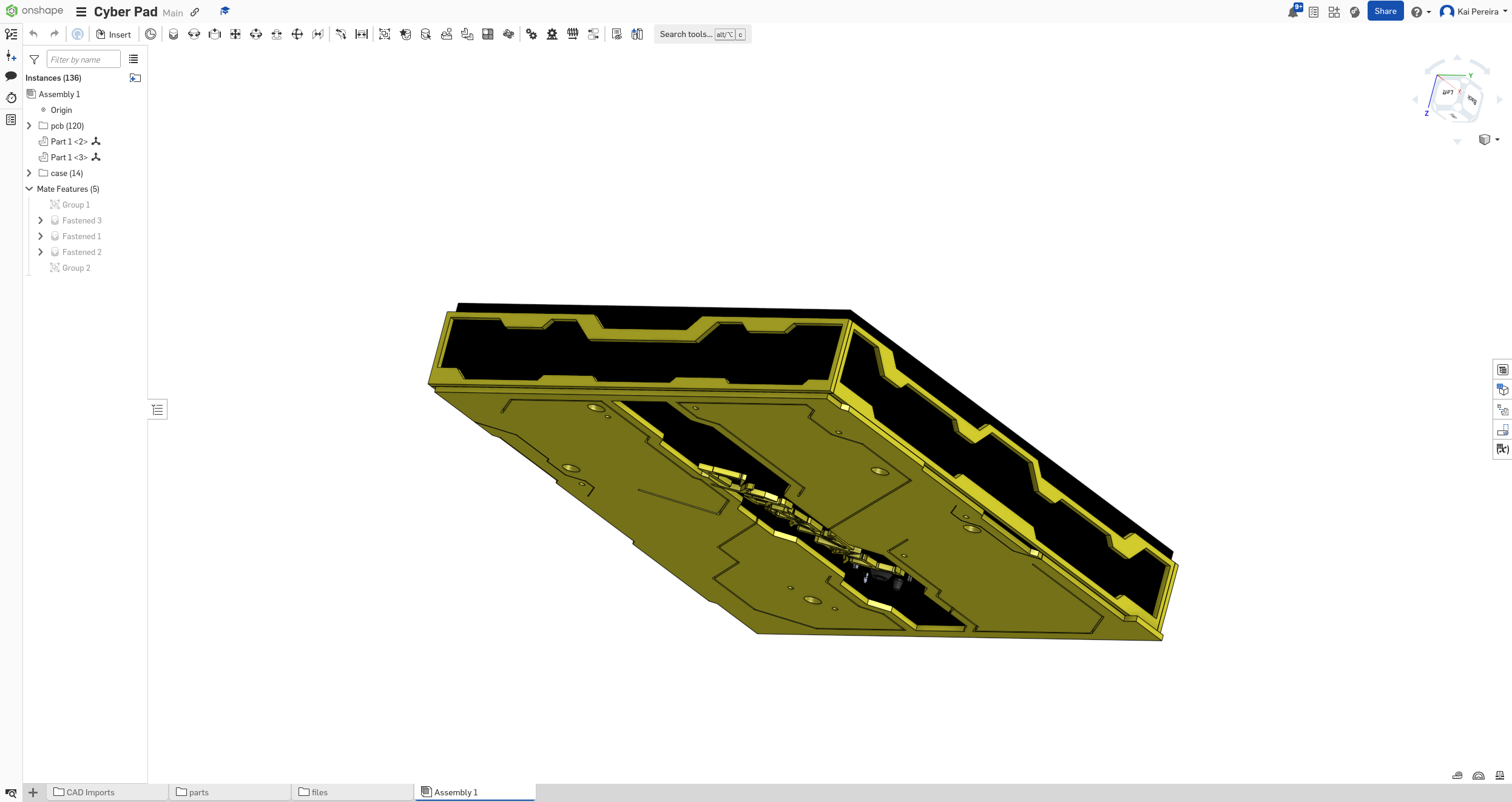This screenshot has height=802, width=1512.
Task: Open version history from the left sidebar
Action: tap(11, 97)
